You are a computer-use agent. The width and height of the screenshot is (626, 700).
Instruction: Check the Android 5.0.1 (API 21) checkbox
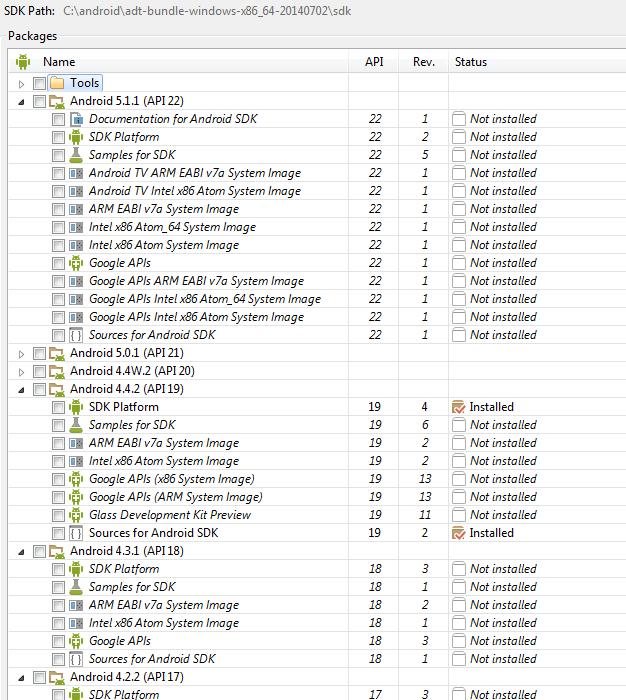pos(39,354)
